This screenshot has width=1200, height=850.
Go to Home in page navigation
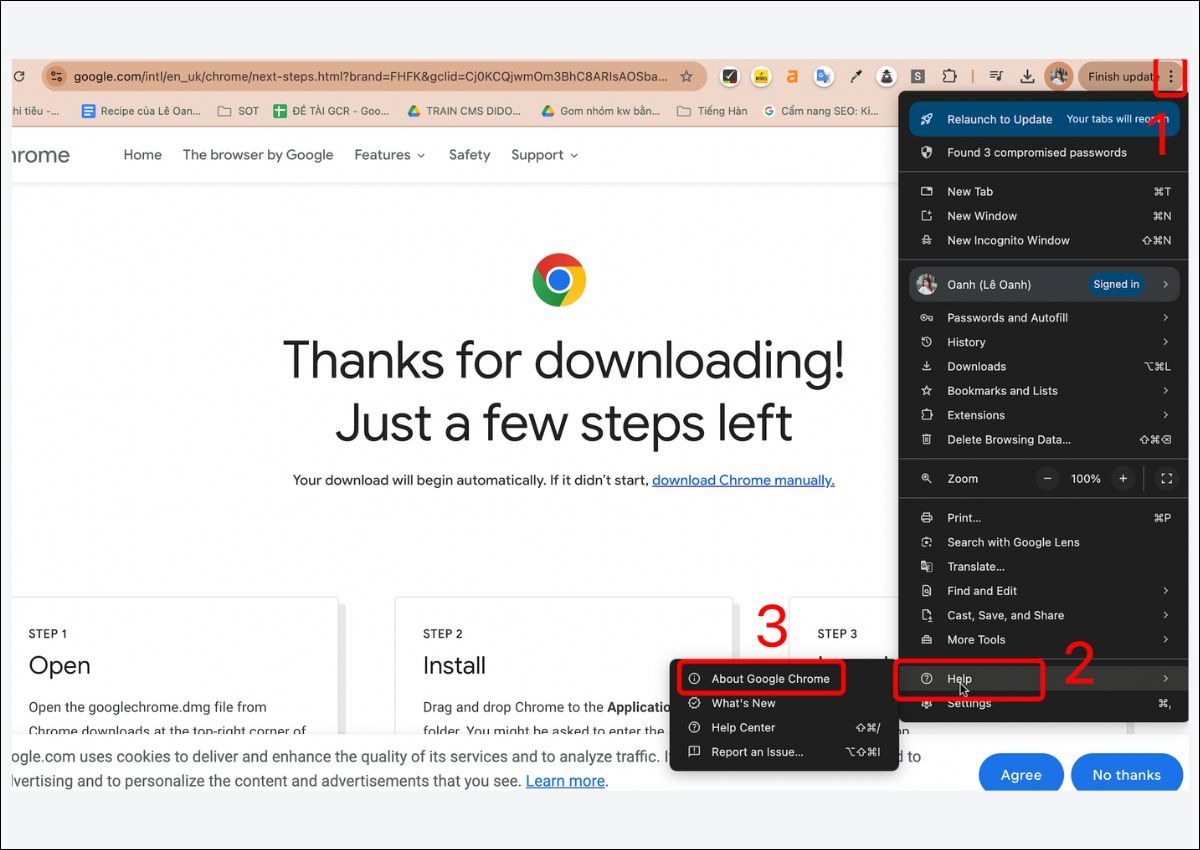pyautogui.click(x=143, y=155)
